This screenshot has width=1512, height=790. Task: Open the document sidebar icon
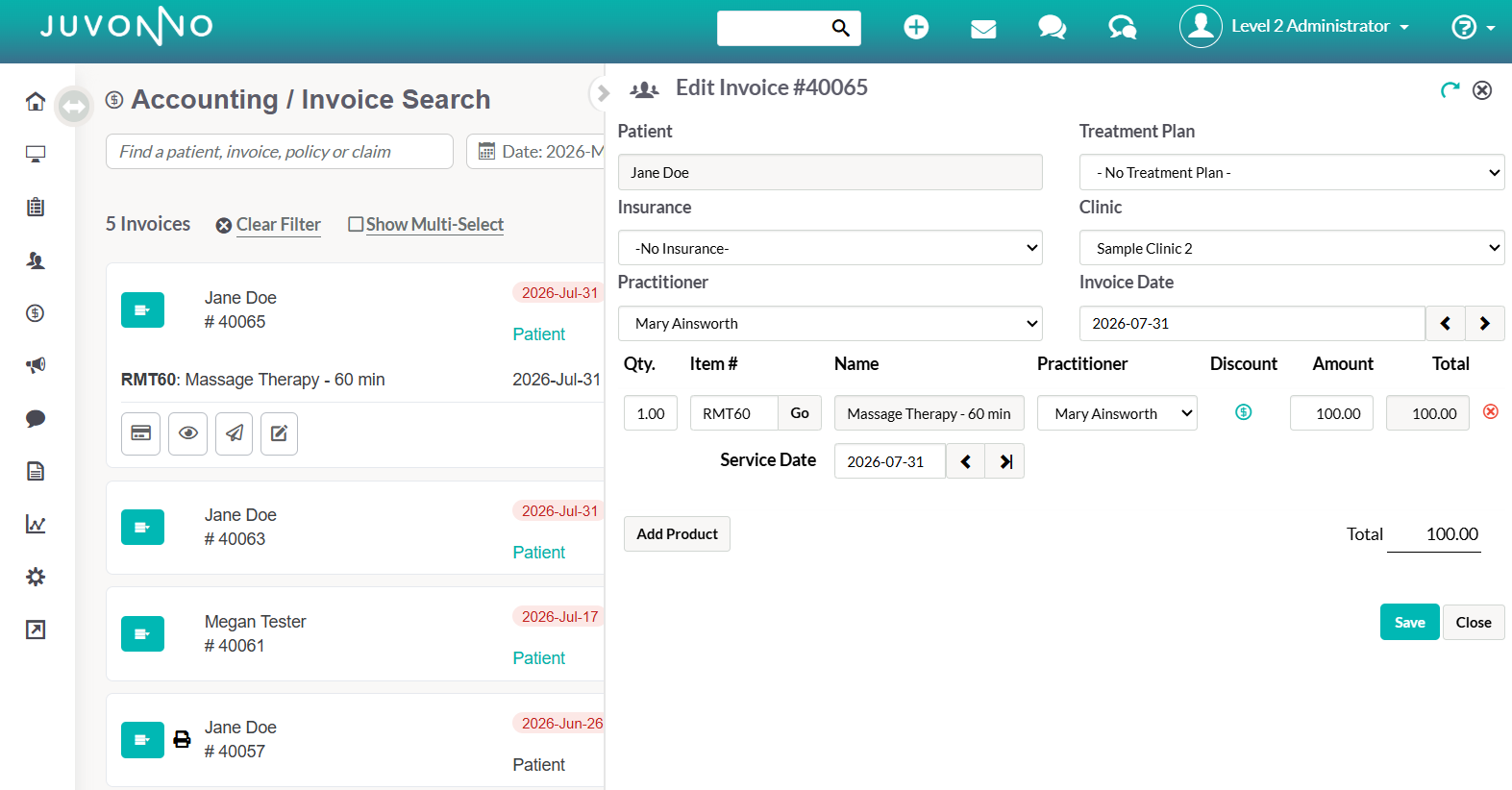[36, 471]
